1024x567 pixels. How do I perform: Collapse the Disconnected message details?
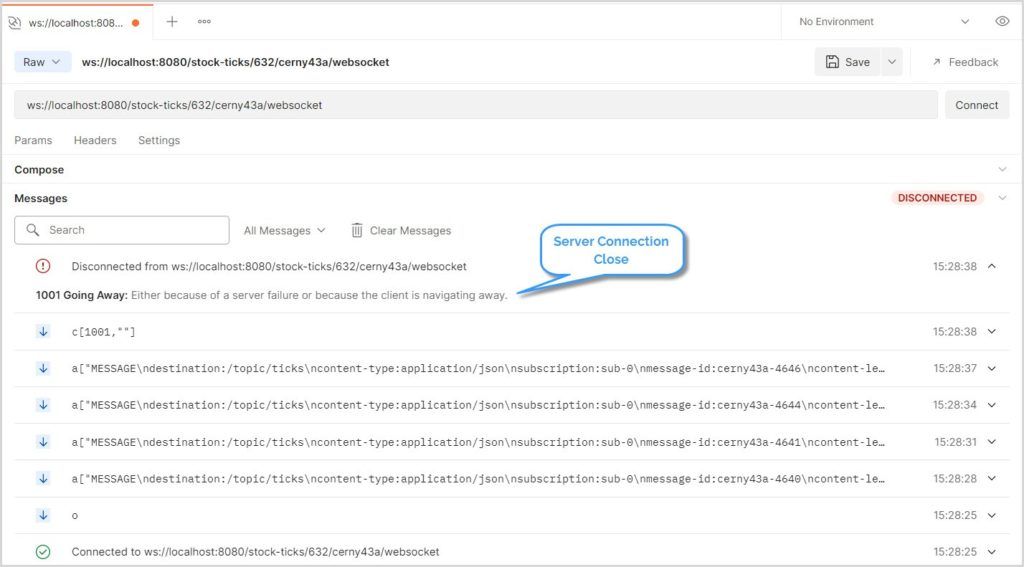click(991, 266)
